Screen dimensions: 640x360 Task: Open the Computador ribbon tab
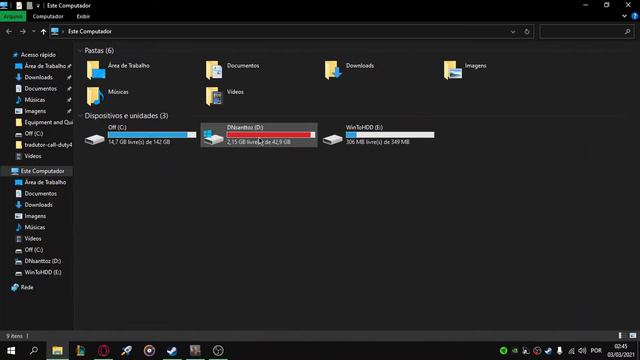[x=48, y=17]
